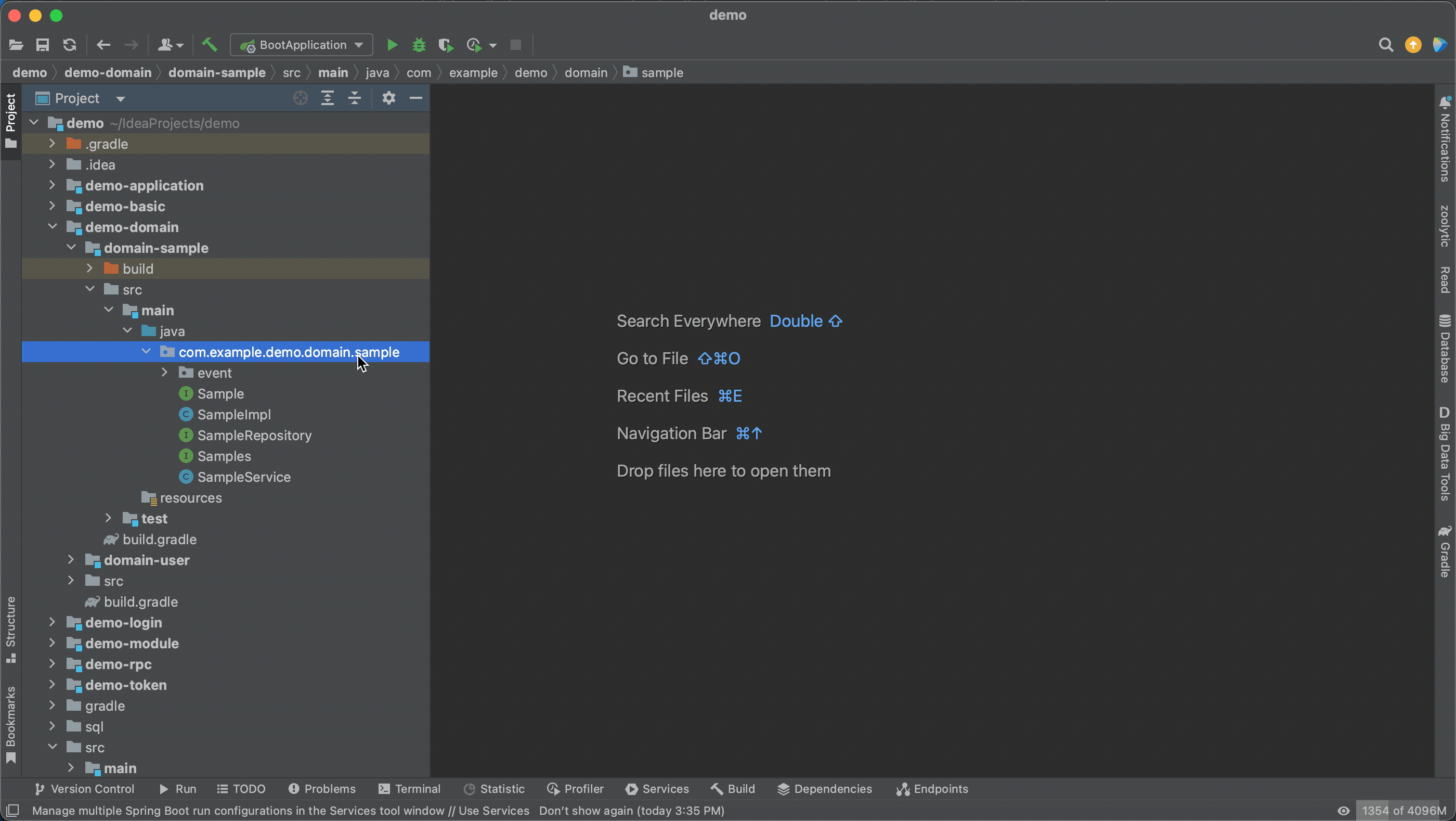
Task: Open the Endpoints tab
Action: pyautogui.click(x=932, y=789)
